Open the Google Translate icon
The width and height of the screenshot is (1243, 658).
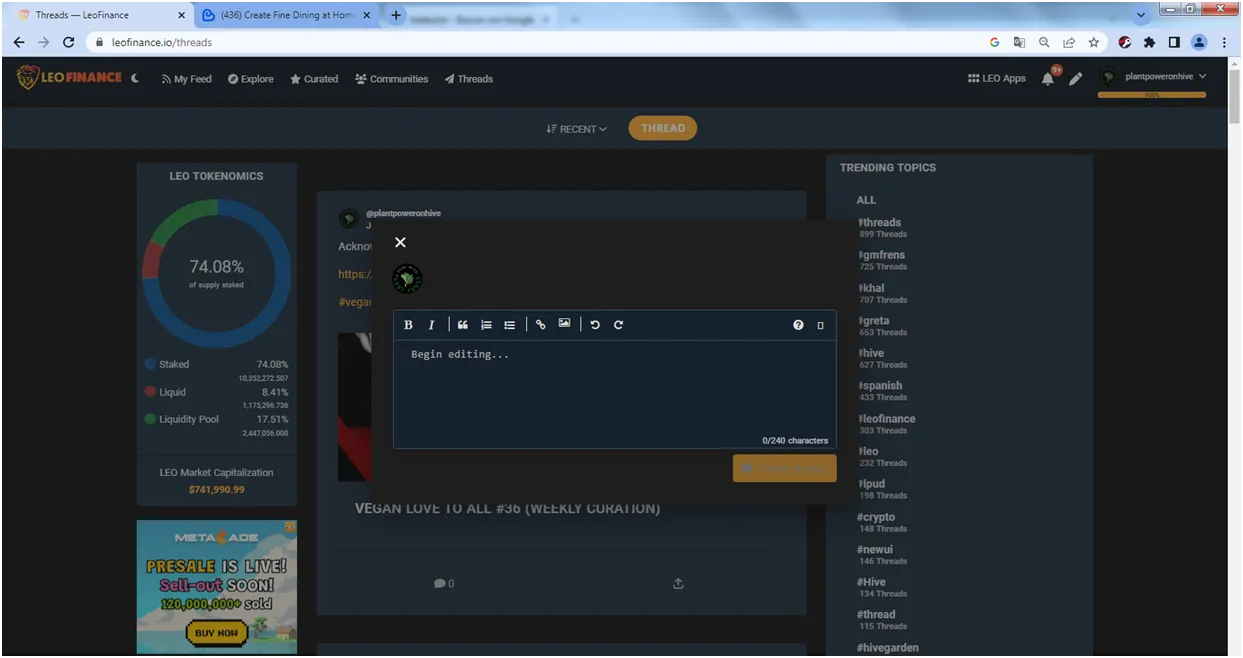1019,42
